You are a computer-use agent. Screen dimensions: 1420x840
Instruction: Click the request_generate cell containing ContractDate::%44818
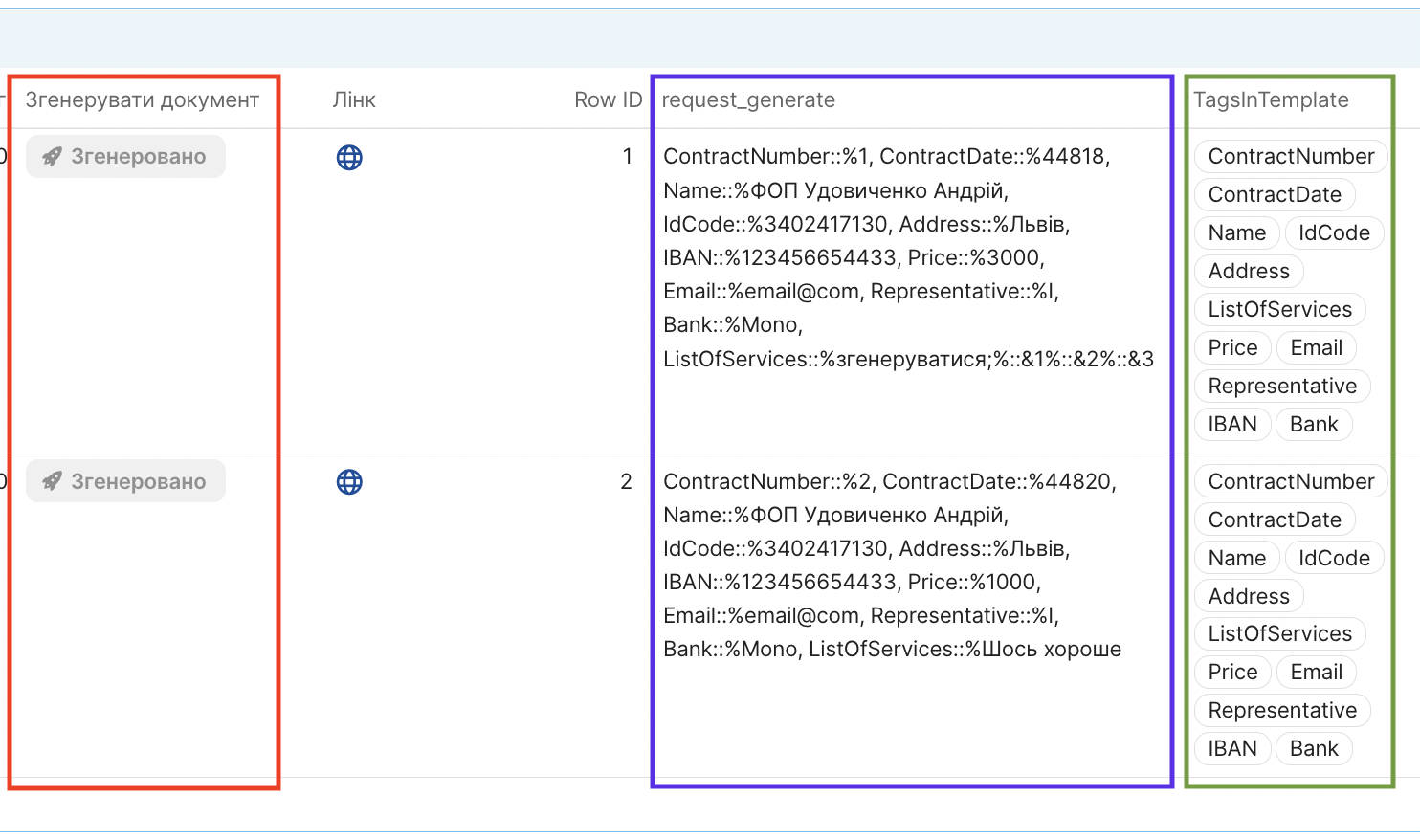pos(909,258)
